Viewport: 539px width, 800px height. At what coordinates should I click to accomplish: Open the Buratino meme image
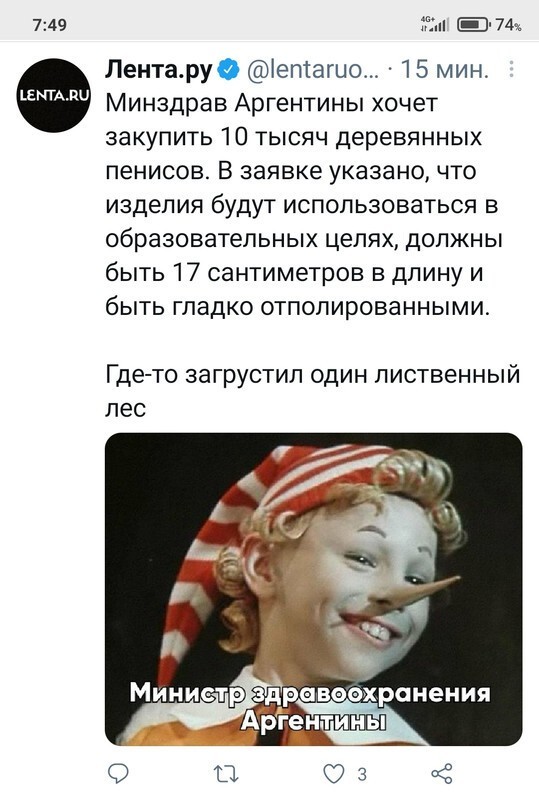coord(313,589)
